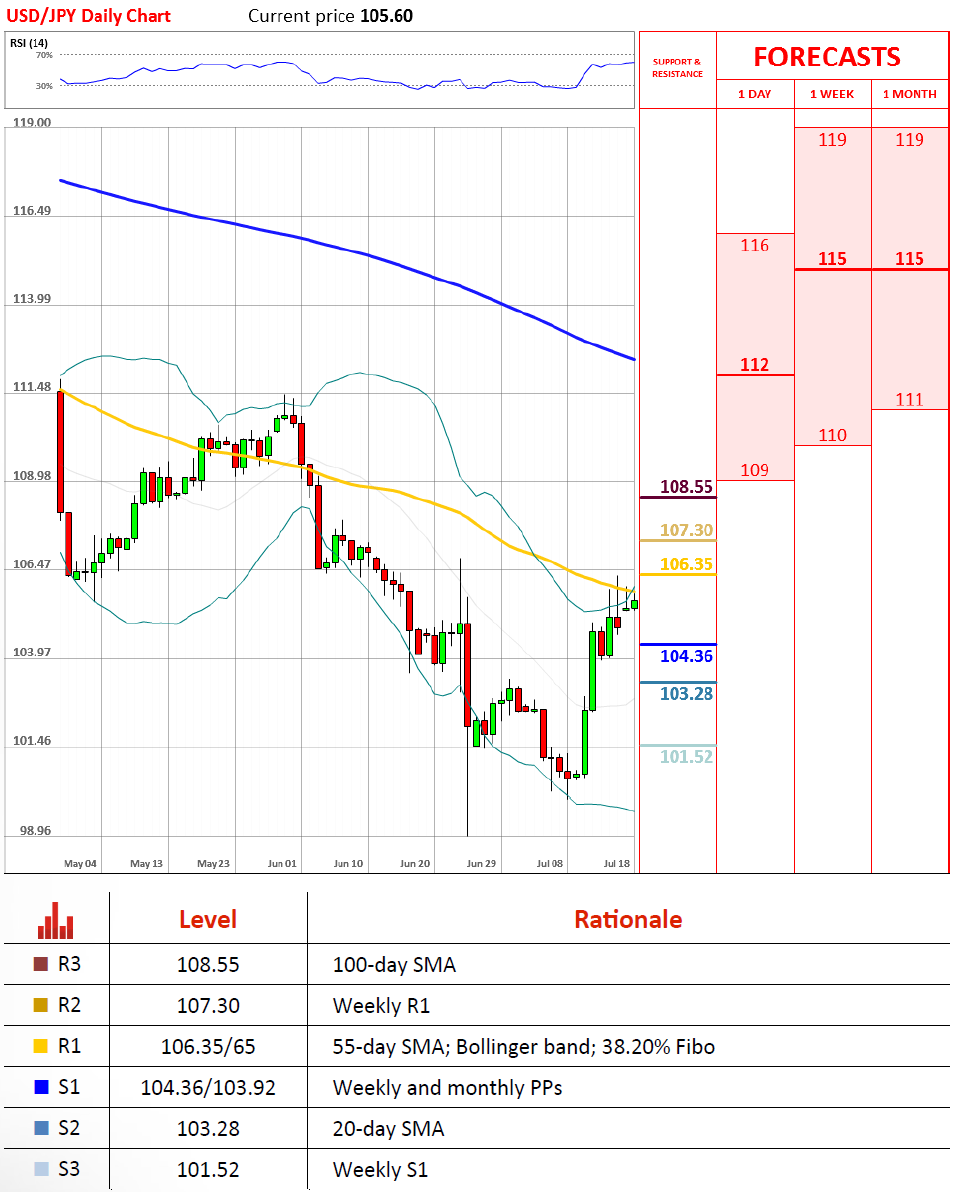Click the 1 month forecast median 115
Viewport: 961px width, 1192px height.
point(909,259)
